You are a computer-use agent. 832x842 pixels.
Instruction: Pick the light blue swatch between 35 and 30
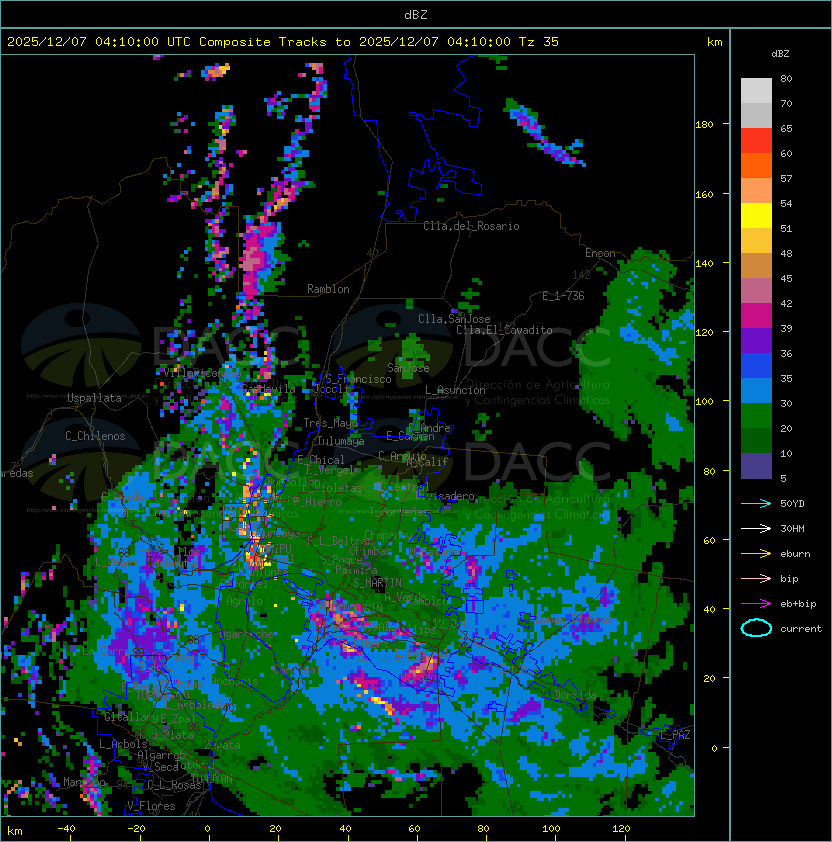[756, 391]
